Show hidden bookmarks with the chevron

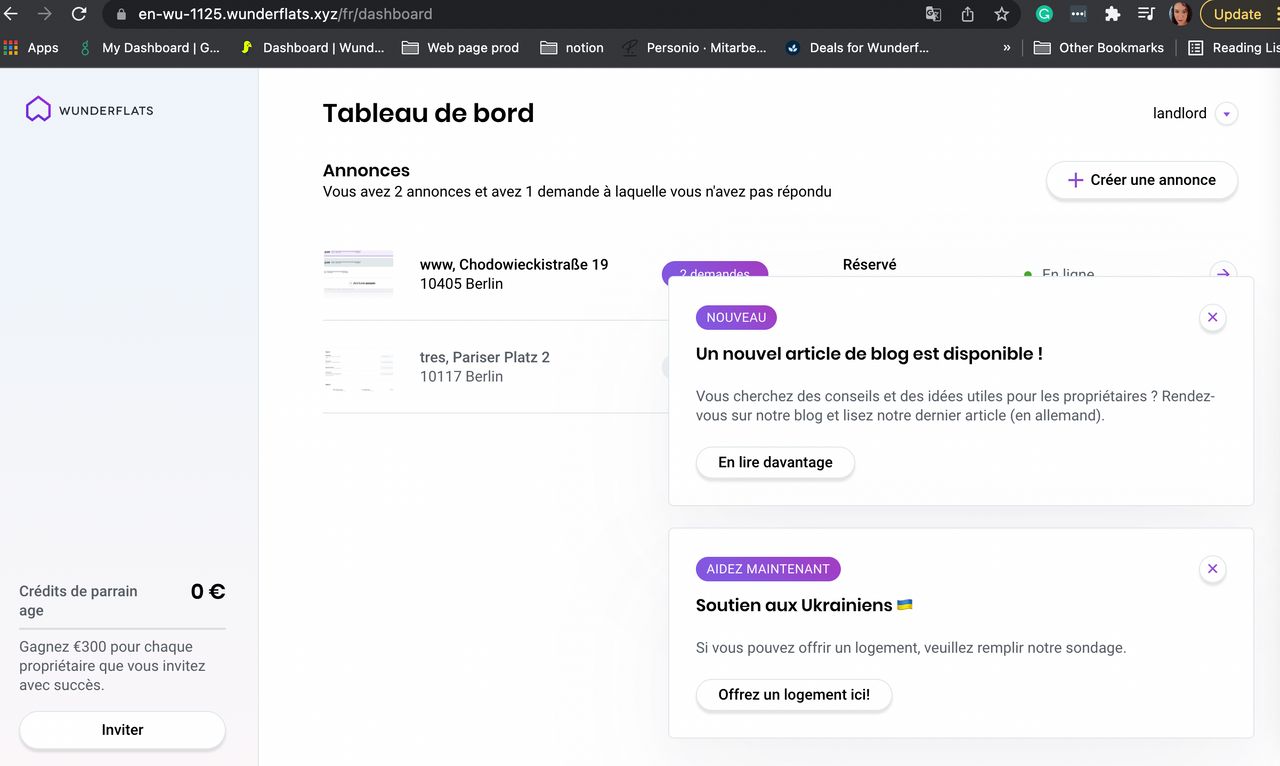1006,47
